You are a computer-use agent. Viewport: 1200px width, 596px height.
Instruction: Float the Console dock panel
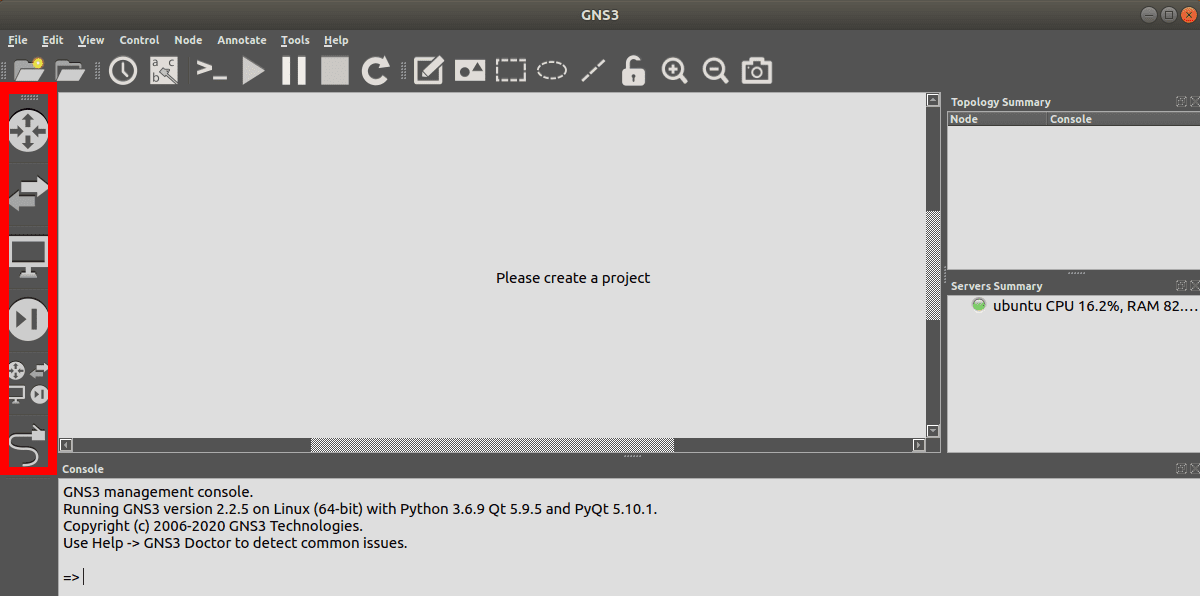point(1181,468)
